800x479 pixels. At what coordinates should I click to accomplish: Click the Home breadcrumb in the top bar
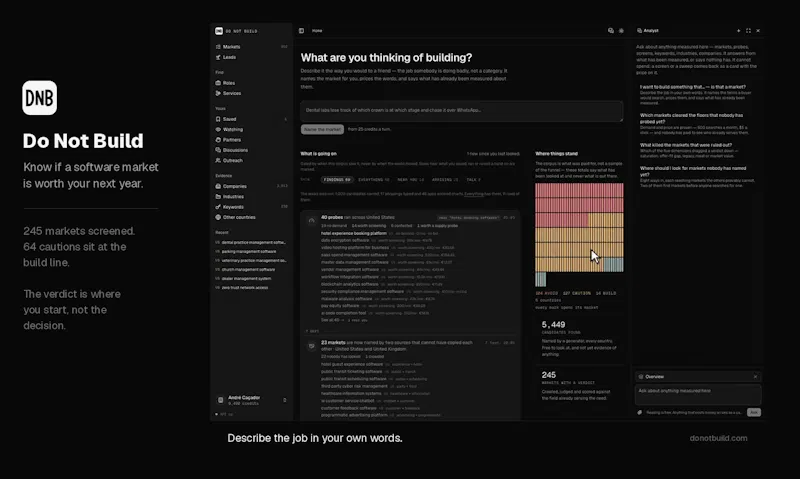(317, 31)
